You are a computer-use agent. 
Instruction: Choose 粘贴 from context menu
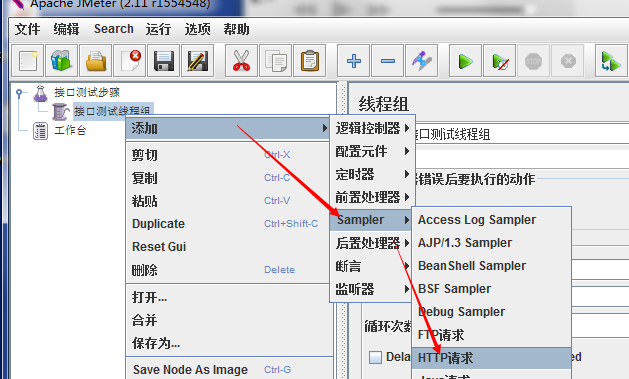[x=228, y=201]
